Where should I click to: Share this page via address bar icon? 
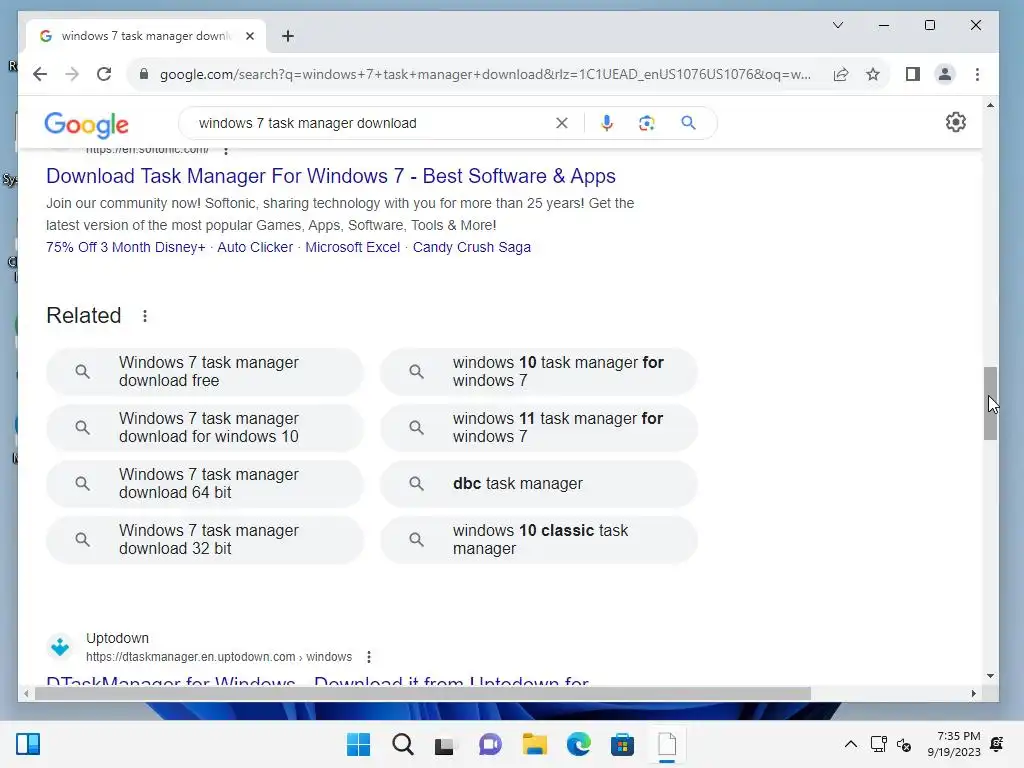[x=840, y=74]
